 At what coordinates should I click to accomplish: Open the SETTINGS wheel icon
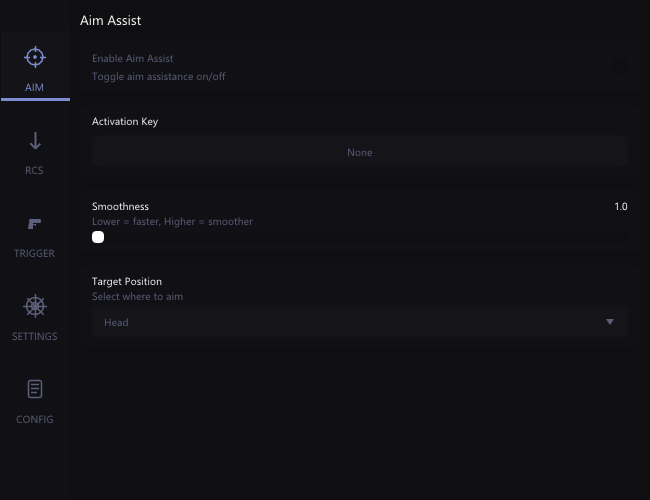coord(35,306)
